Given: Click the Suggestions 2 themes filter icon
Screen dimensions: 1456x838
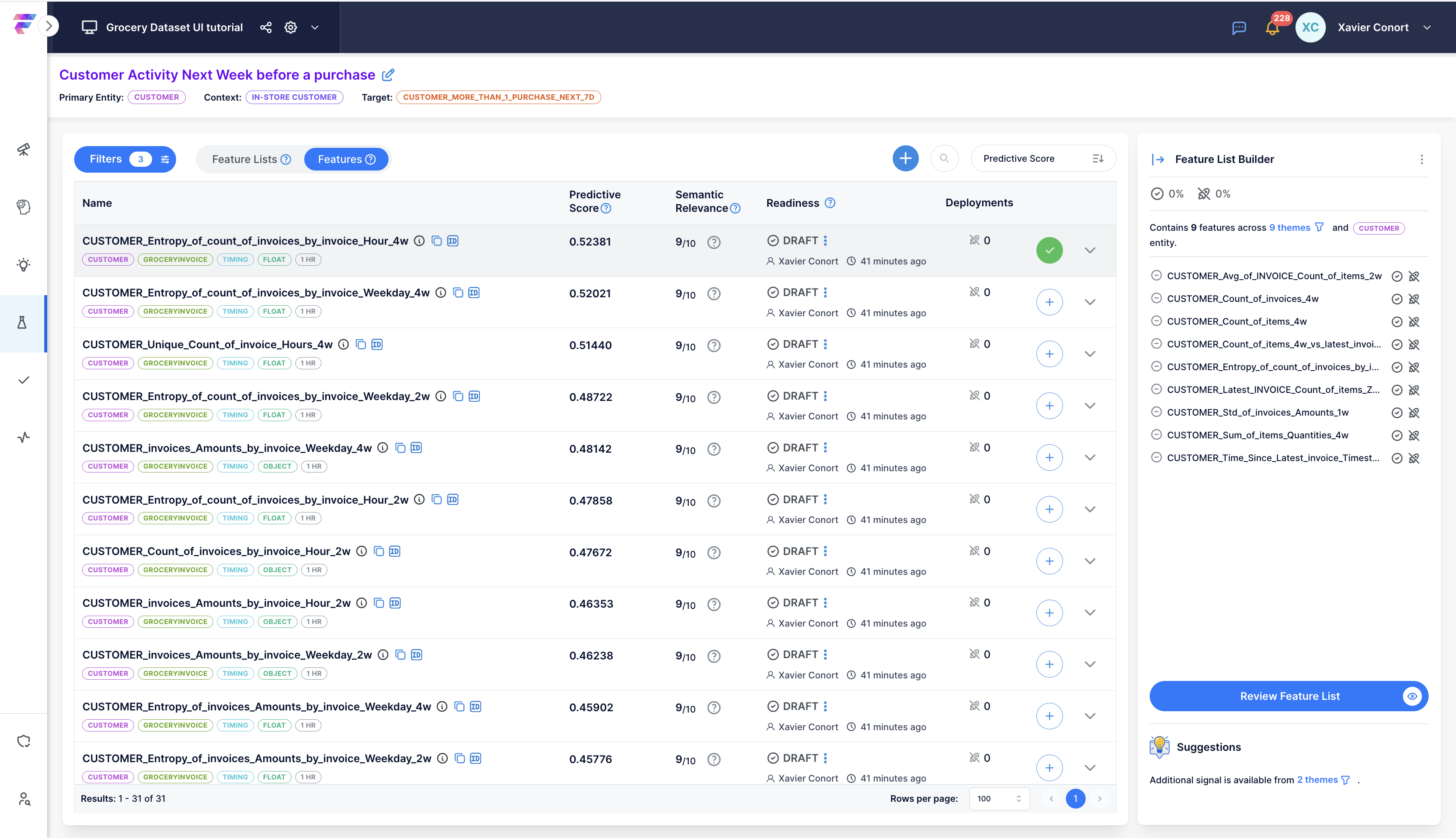Looking at the screenshot, I should point(1345,780).
